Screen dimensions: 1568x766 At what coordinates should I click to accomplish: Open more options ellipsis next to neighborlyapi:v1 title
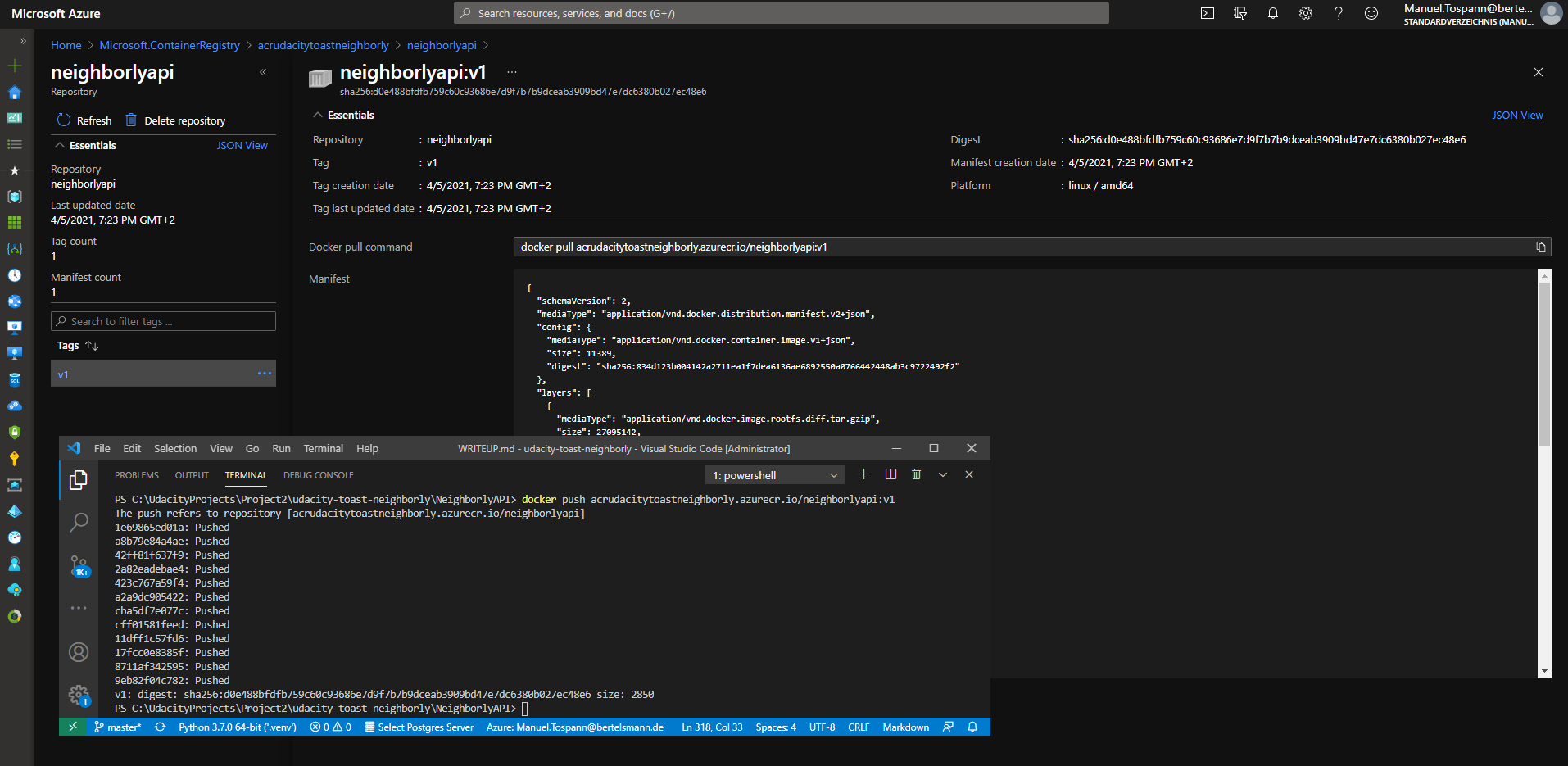[x=512, y=72]
